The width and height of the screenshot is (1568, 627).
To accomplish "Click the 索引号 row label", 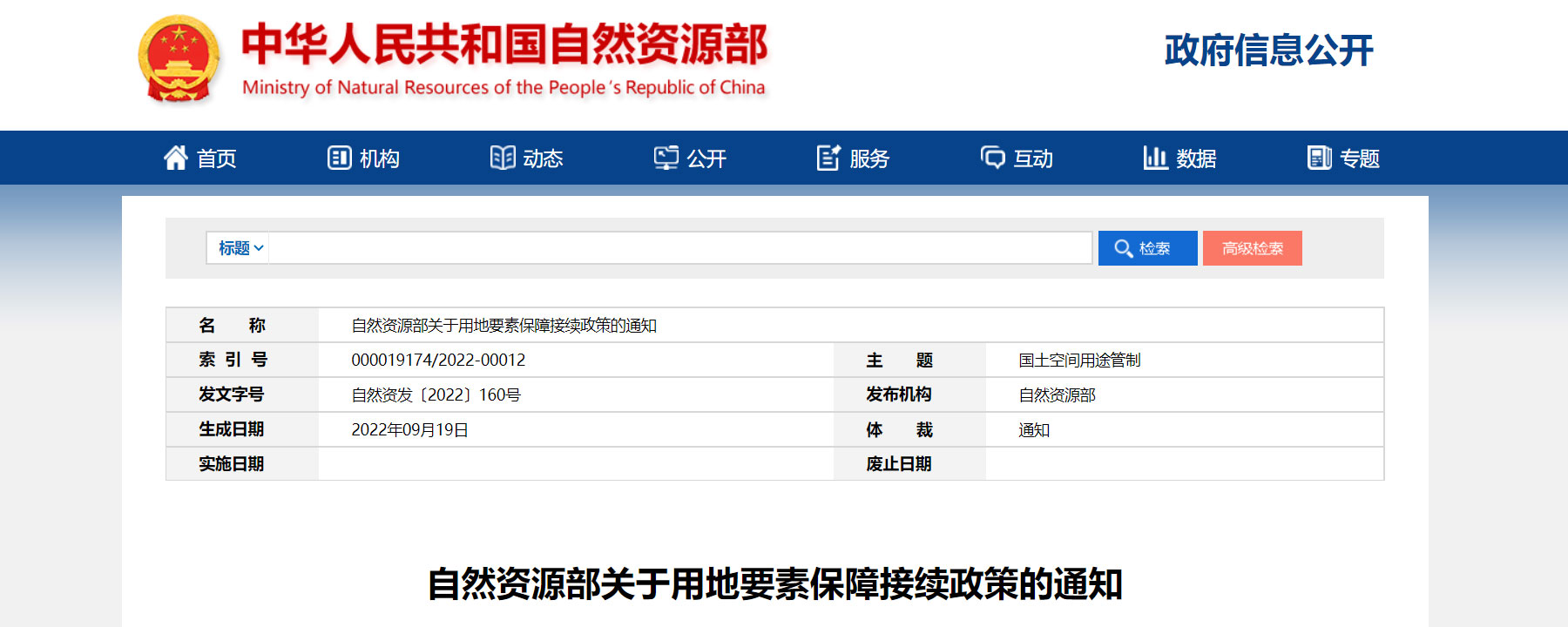I will click(x=233, y=360).
